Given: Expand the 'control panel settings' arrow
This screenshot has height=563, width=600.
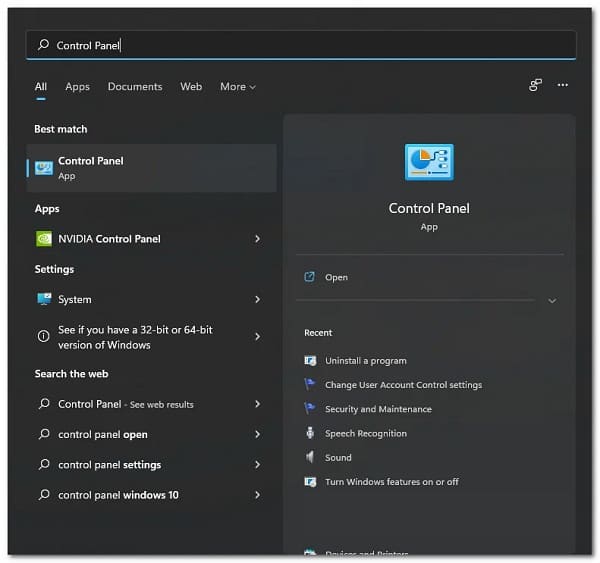Looking at the screenshot, I should click(258, 464).
